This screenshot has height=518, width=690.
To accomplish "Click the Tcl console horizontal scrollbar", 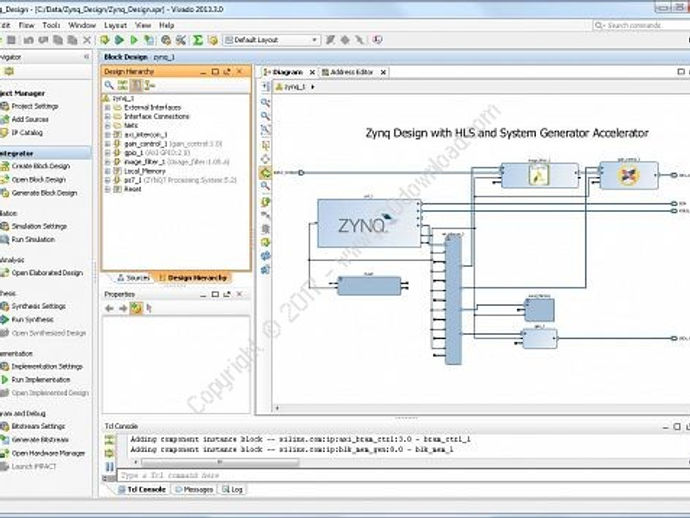I will 219,462.
